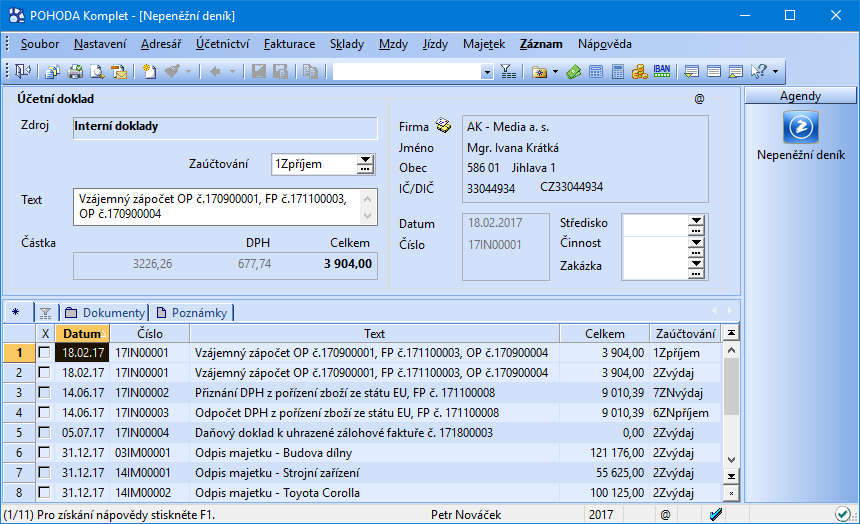
Task: Click the first panel layout icon after IBAN
Action: pos(692,72)
